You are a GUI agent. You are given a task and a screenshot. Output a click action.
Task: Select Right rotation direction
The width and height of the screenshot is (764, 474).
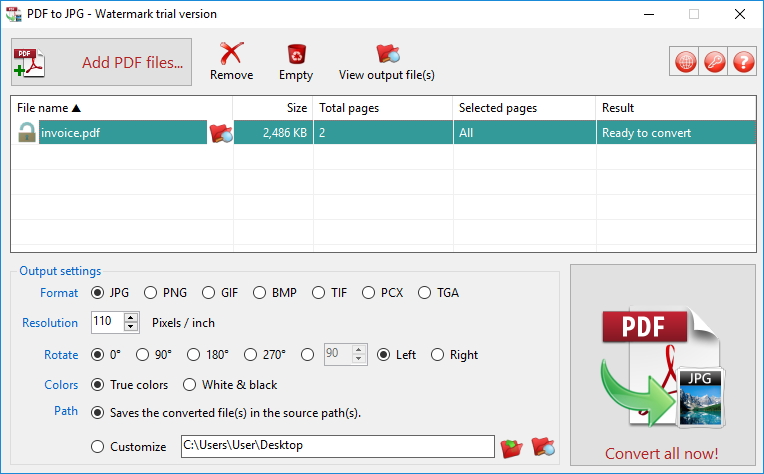point(438,355)
